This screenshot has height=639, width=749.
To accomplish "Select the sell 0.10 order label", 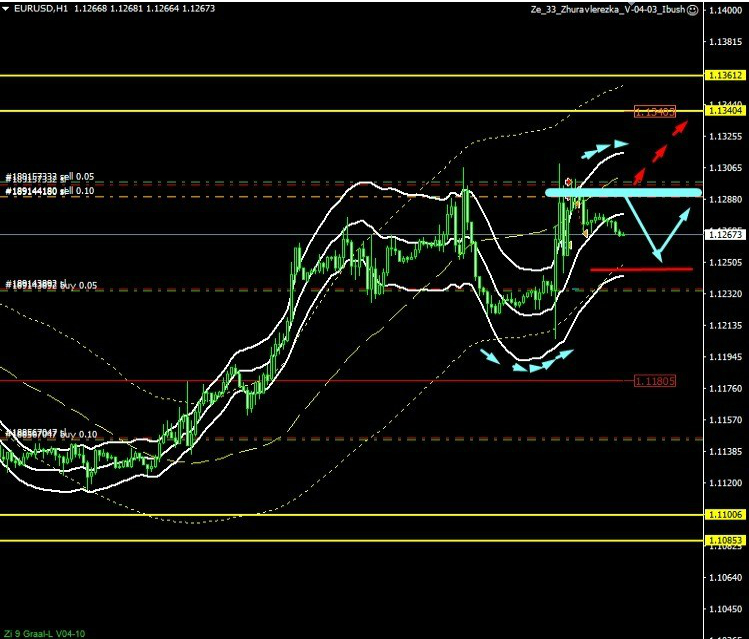I will [x=50, y=190].
